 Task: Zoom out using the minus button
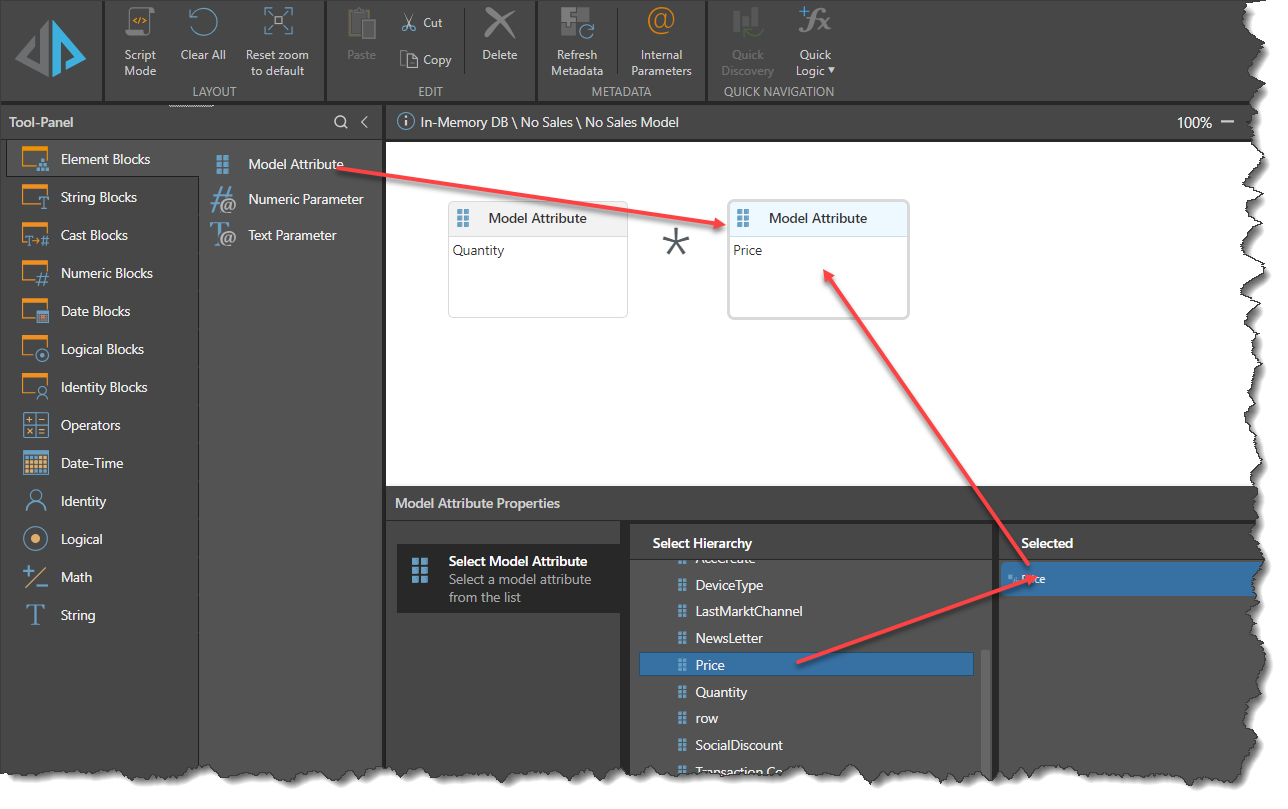[1228, 122]
